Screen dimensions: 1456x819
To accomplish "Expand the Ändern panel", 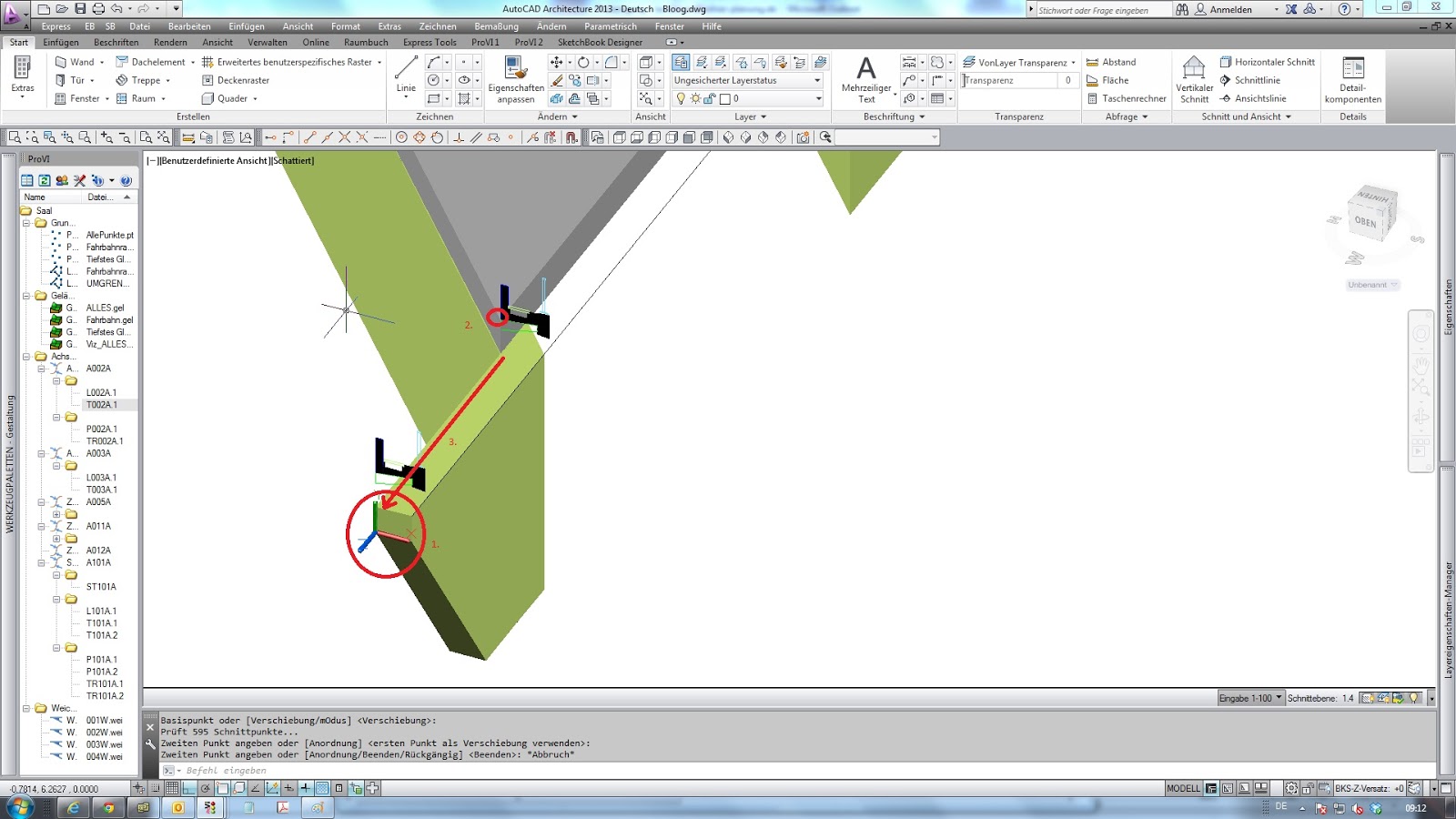I will click(x=557, y=116).
